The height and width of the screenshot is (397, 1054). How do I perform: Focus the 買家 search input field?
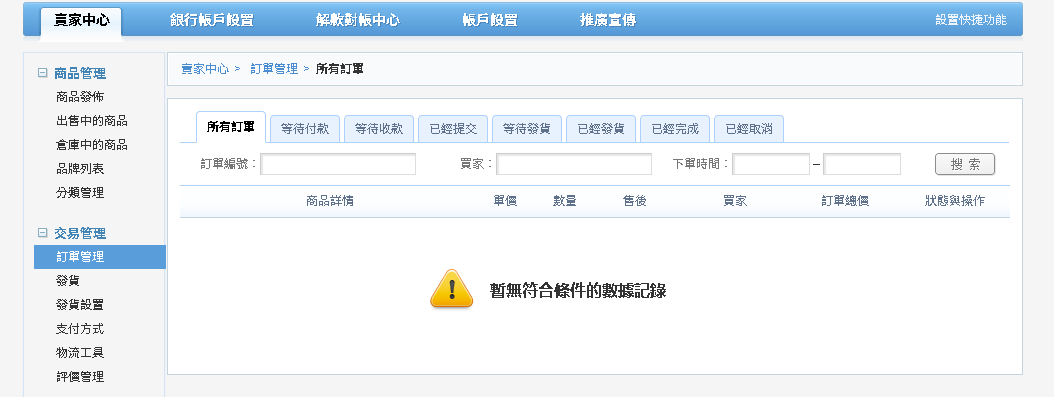coord(574,164)
